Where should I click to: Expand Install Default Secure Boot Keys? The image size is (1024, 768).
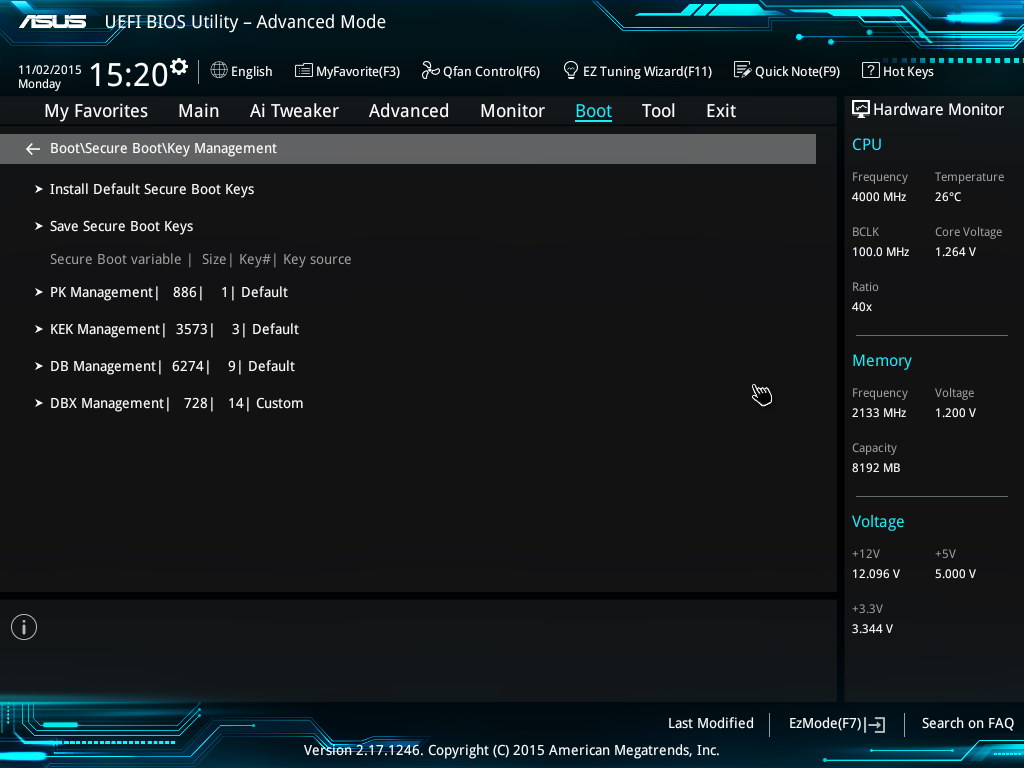coord(151,189)
